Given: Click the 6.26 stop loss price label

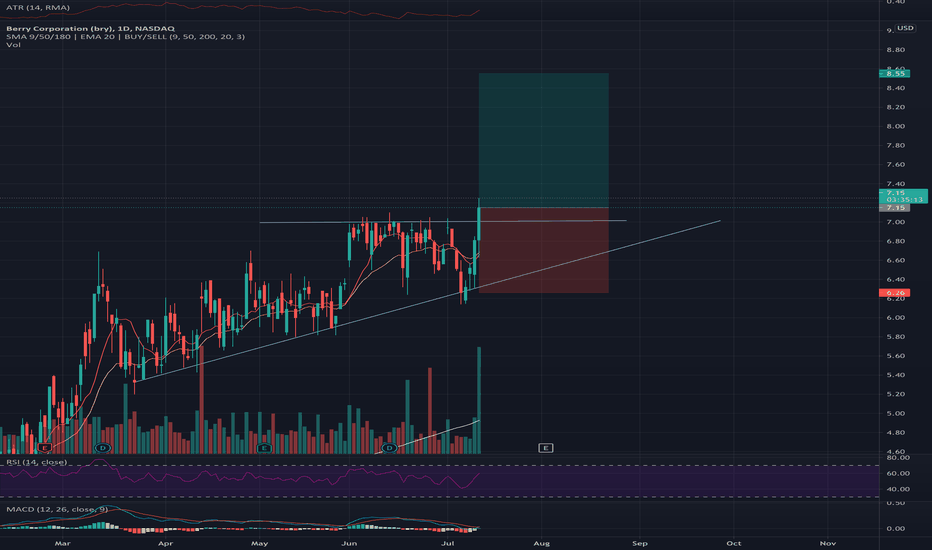Looking at the screenshot, I should tap(895, 293).
